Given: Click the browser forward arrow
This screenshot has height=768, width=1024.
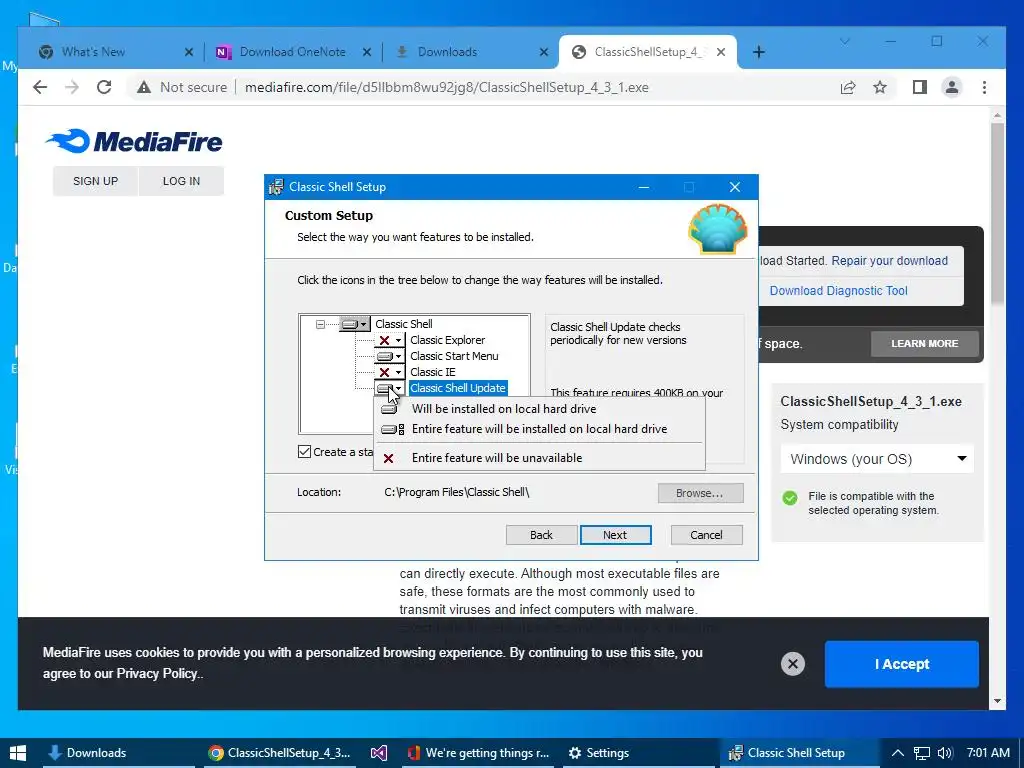Looking at the screenshot, I should click(72, 88).
